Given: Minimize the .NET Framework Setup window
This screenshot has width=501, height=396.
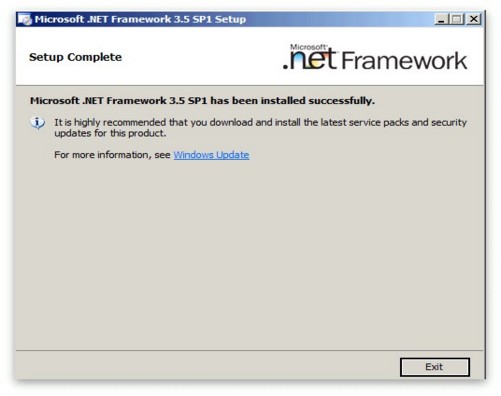Looking at the screenshot, I should coord(441,19).
